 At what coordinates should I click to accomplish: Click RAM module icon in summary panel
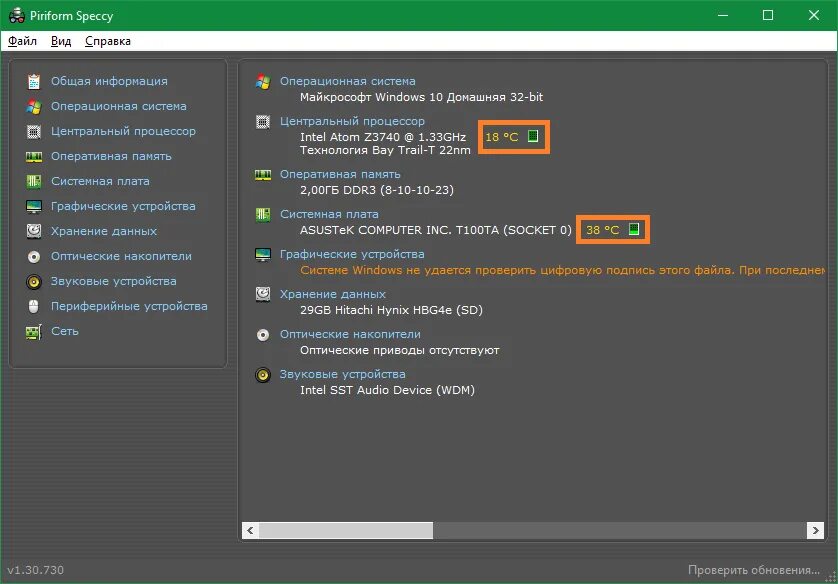click(263, 175)
